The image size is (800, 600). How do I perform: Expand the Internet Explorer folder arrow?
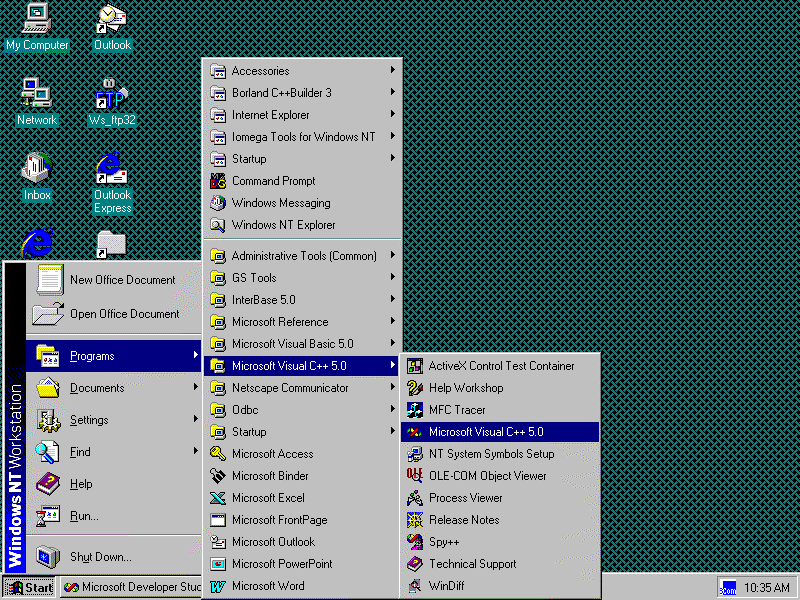coord(392,114)
